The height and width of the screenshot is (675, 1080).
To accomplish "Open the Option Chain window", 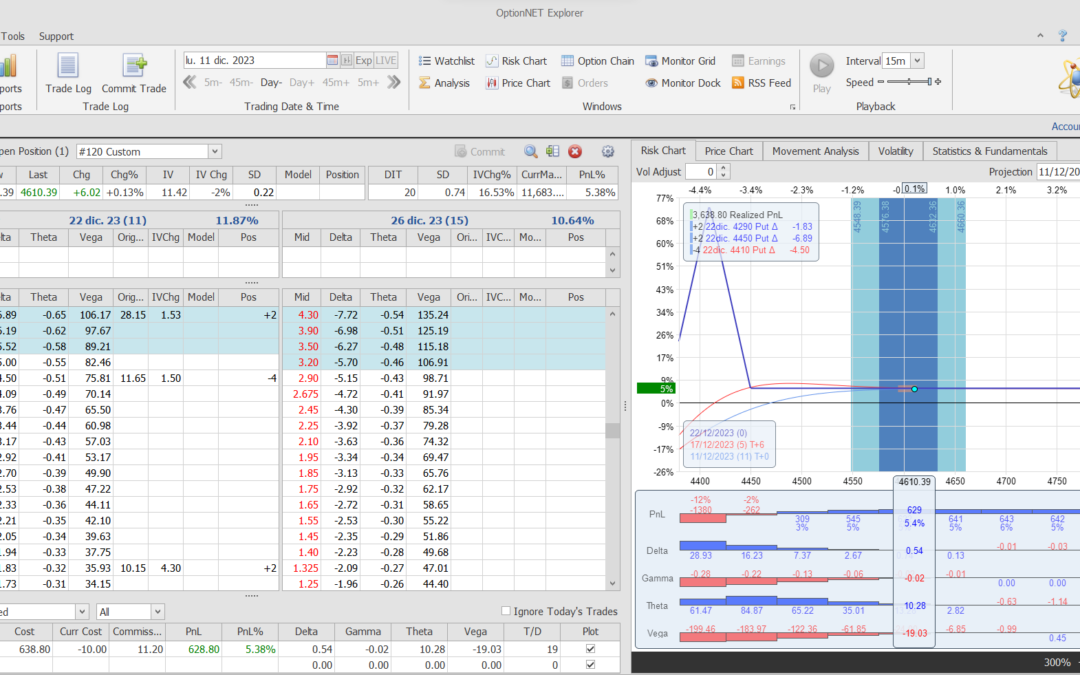I will point(597,61).
